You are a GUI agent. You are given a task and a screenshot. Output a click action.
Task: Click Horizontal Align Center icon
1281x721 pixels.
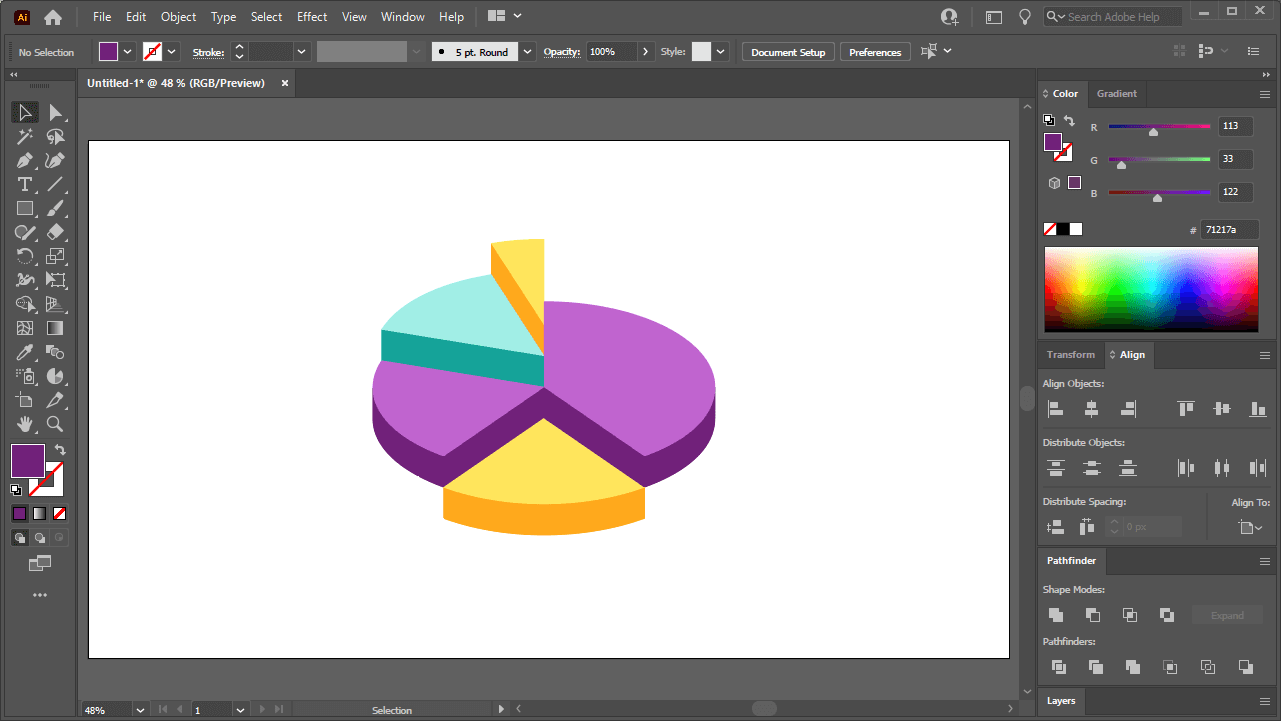click(1091, 409)
